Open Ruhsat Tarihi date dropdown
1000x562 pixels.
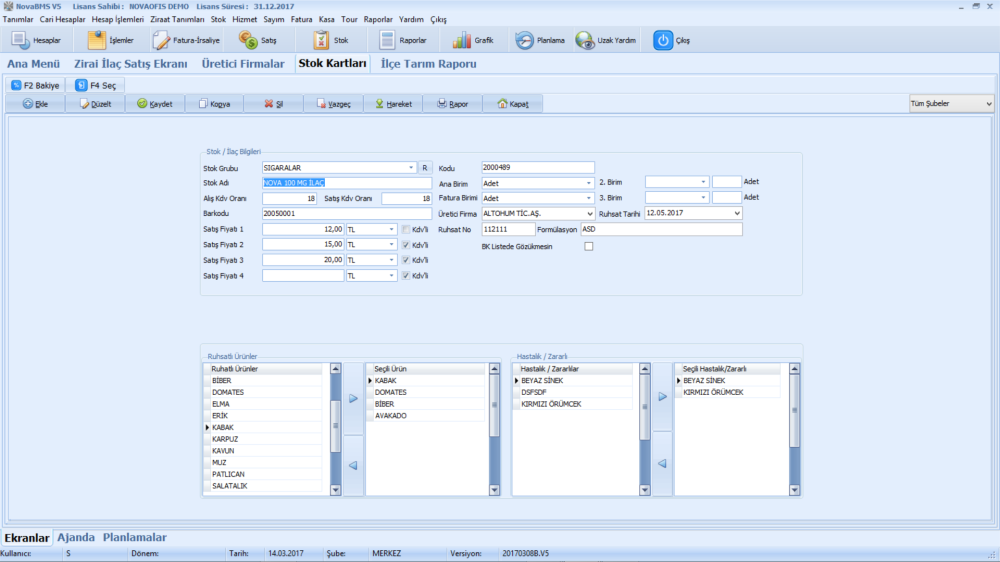point(737,213)
